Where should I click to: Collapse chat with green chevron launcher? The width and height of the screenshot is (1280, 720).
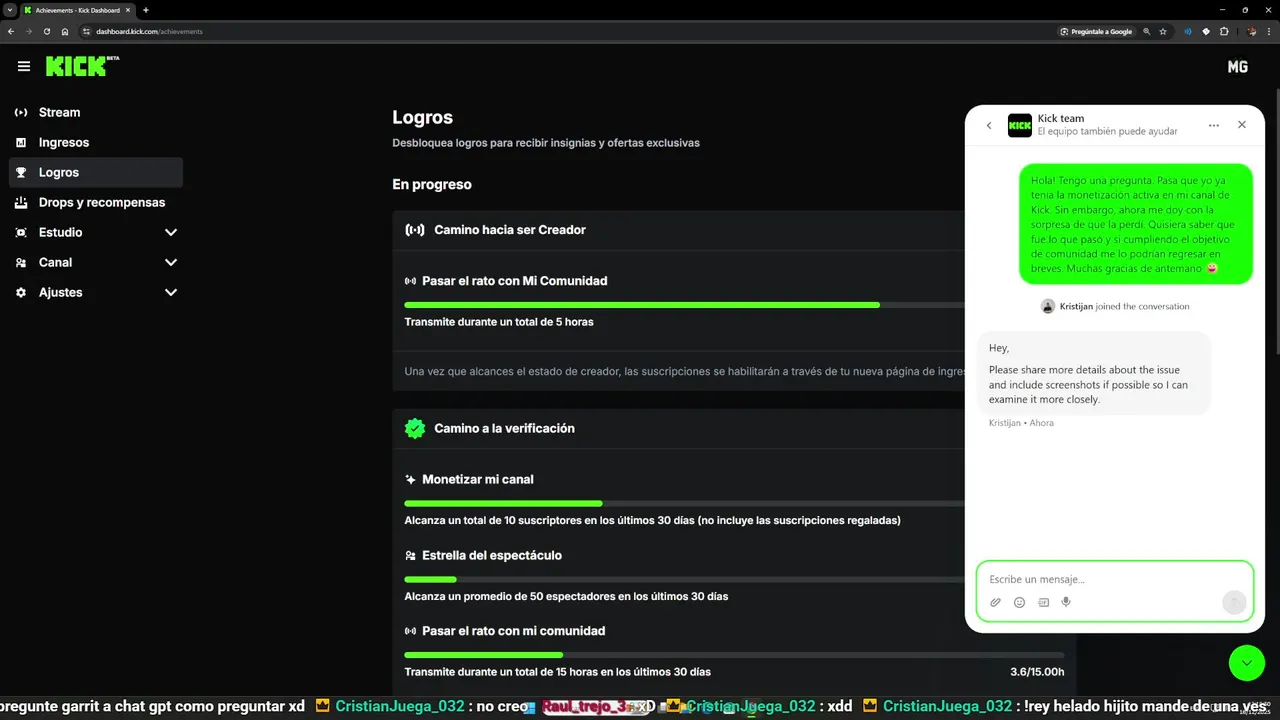[x=1247, y=663]
